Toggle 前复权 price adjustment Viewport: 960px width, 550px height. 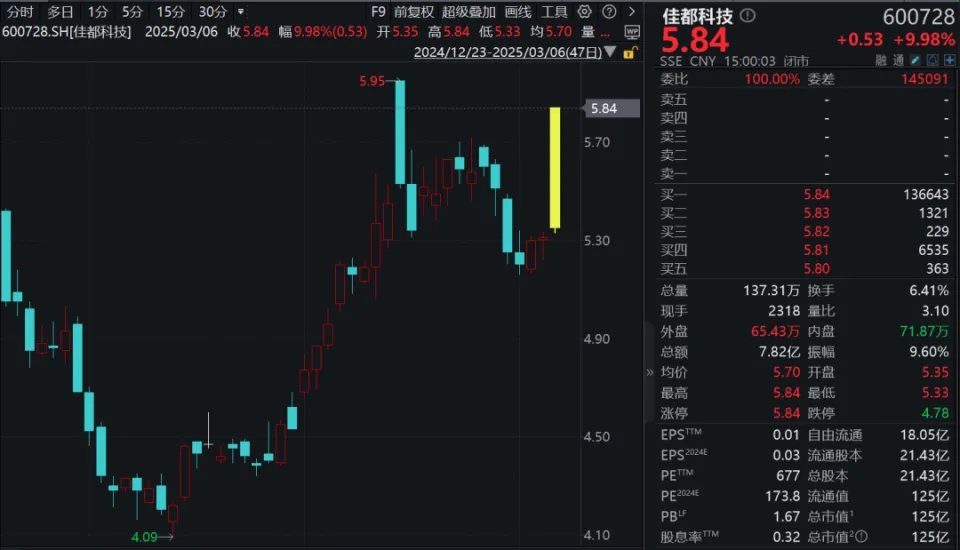pos(414,12)
